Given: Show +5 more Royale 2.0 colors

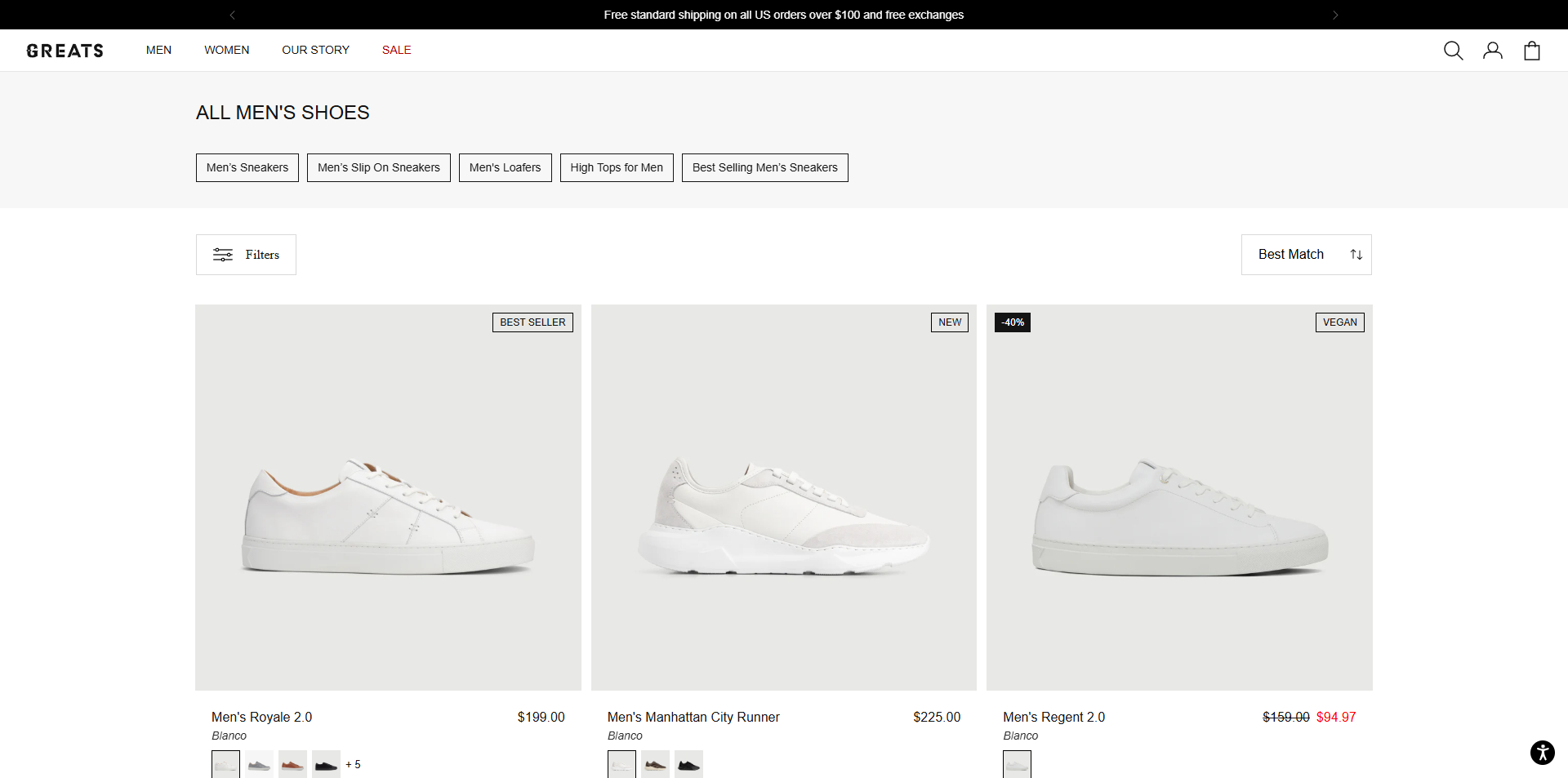Looking at the screenshot, I should click(353, 764).
